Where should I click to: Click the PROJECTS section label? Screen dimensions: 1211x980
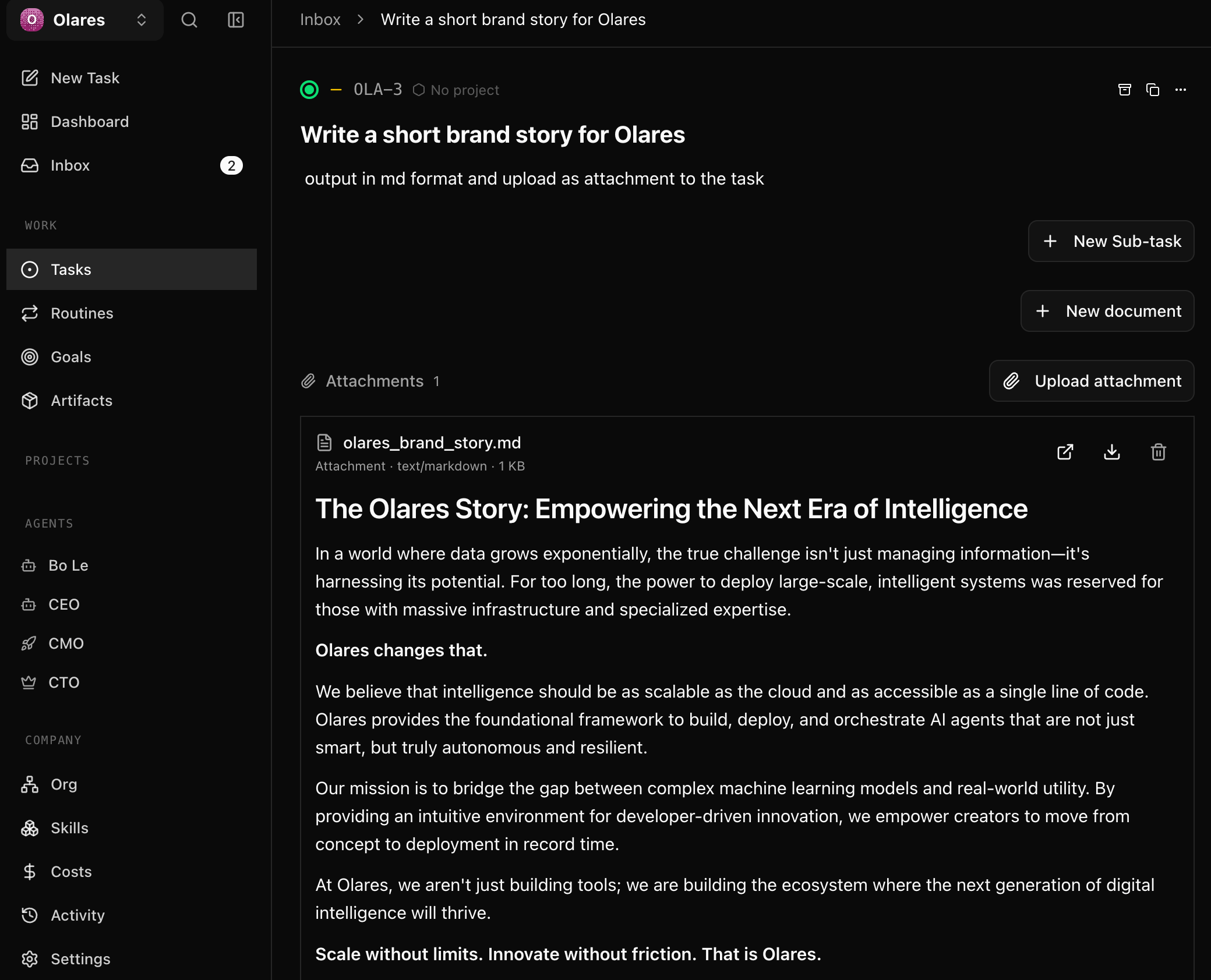pos(57,461)
